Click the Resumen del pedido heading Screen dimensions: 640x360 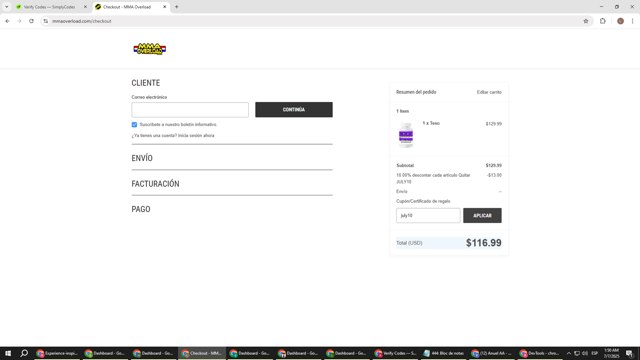pos(416,92)
